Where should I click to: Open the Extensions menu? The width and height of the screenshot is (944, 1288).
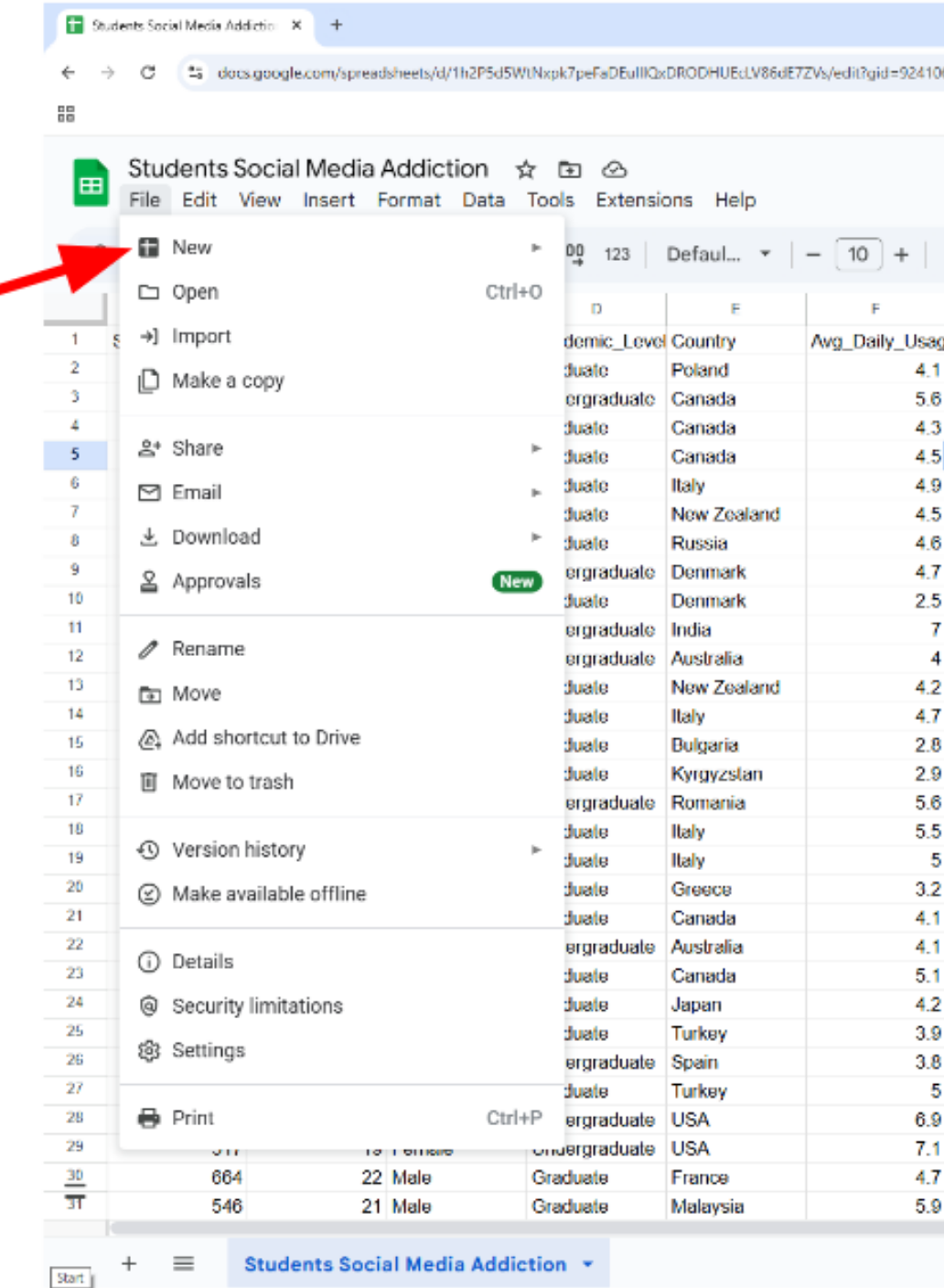coord(643,200)
